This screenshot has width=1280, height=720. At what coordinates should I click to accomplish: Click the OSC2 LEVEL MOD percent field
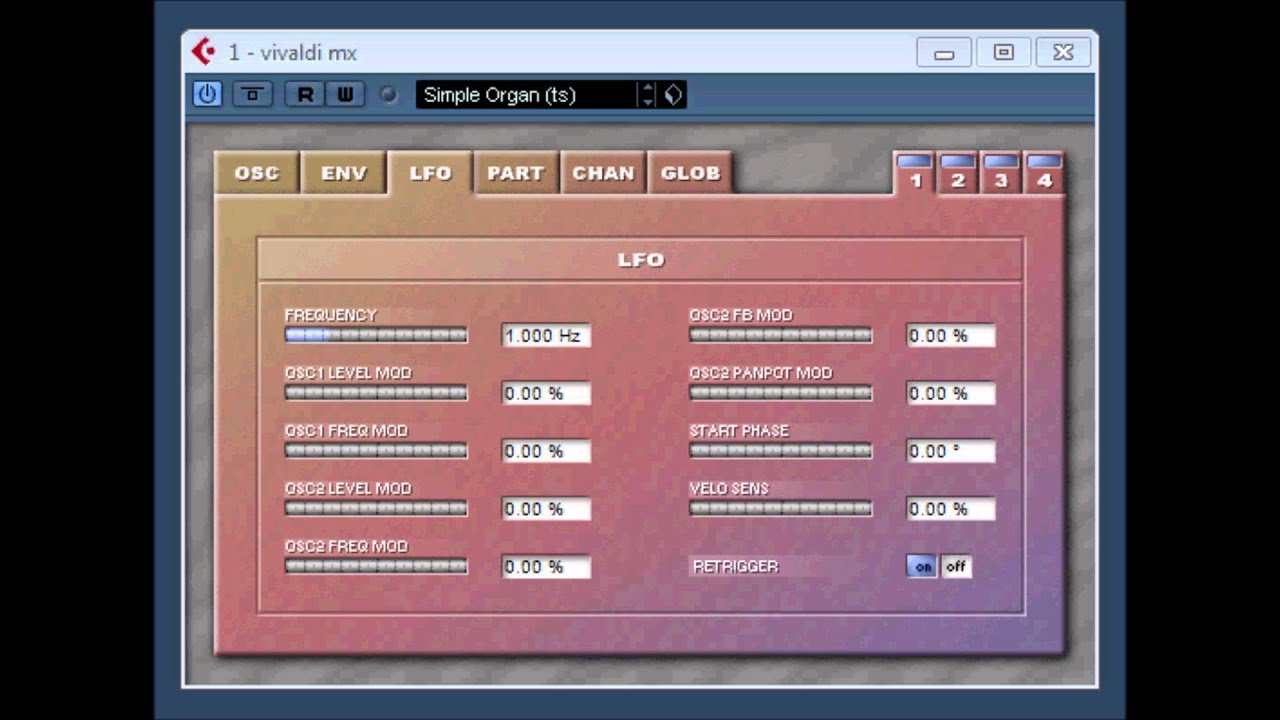[x=546, y=510]
